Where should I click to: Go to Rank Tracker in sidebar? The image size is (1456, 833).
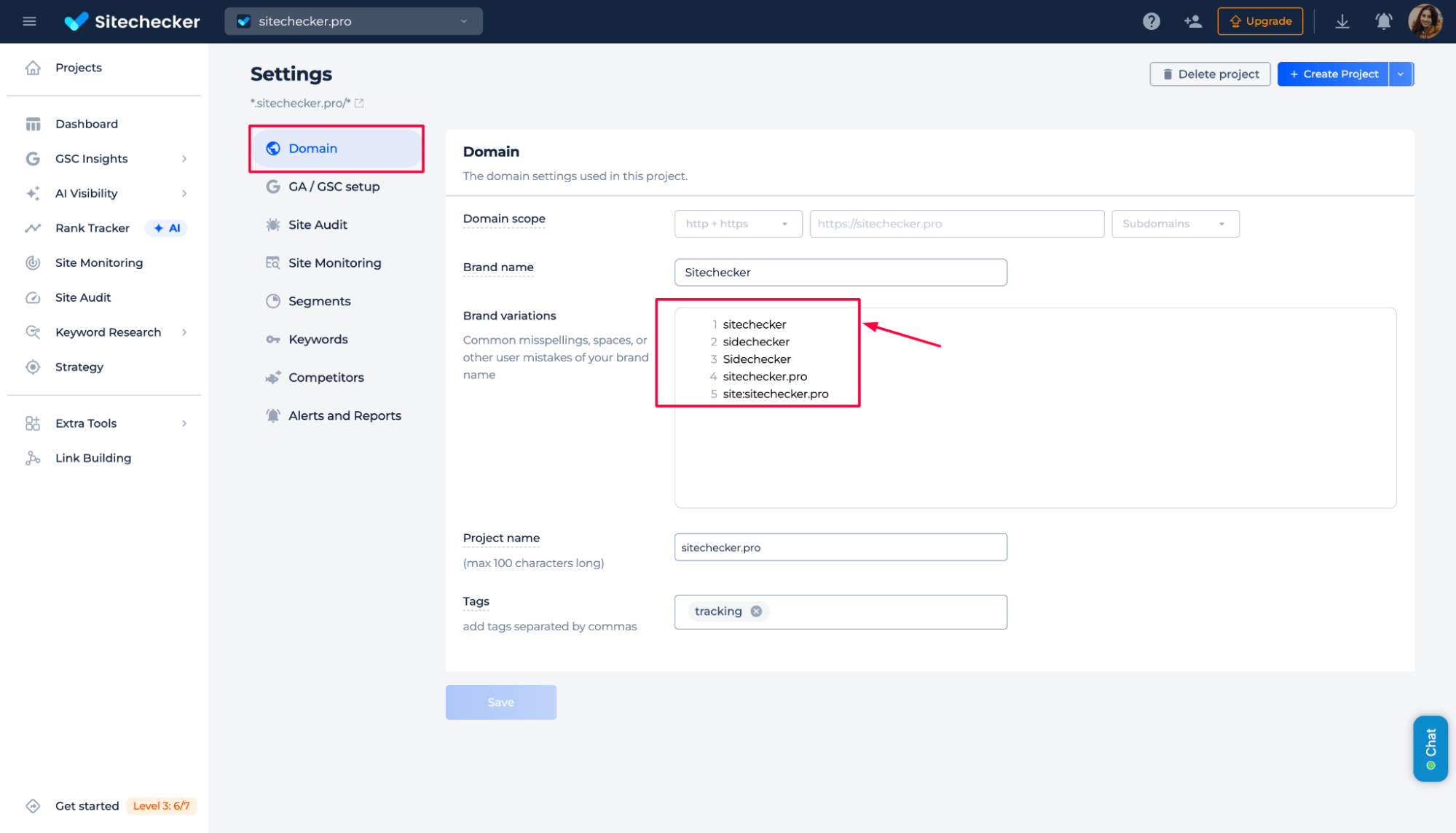tap(93, 228)
